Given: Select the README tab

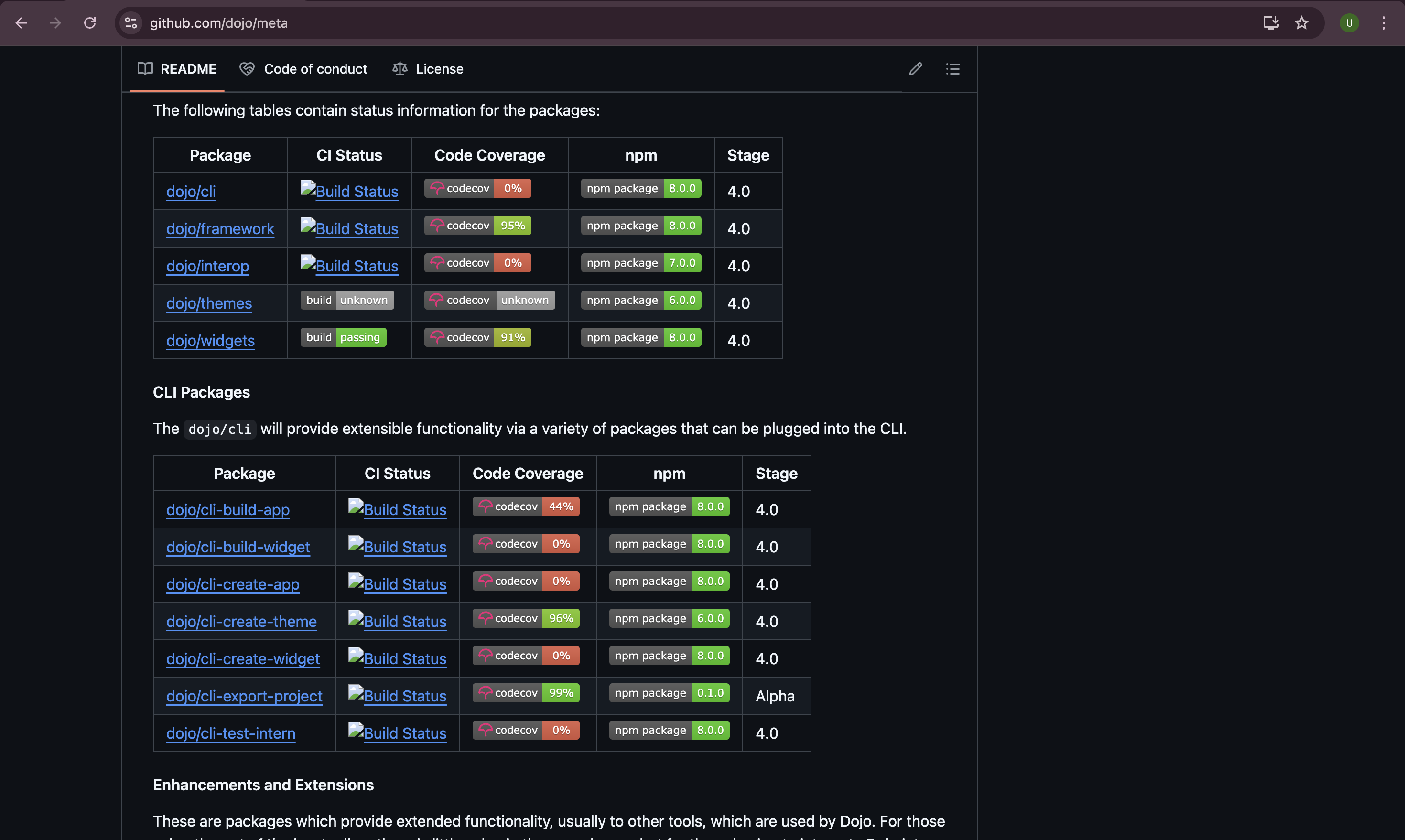Looking at the screenshot, I should pos(177,69).
